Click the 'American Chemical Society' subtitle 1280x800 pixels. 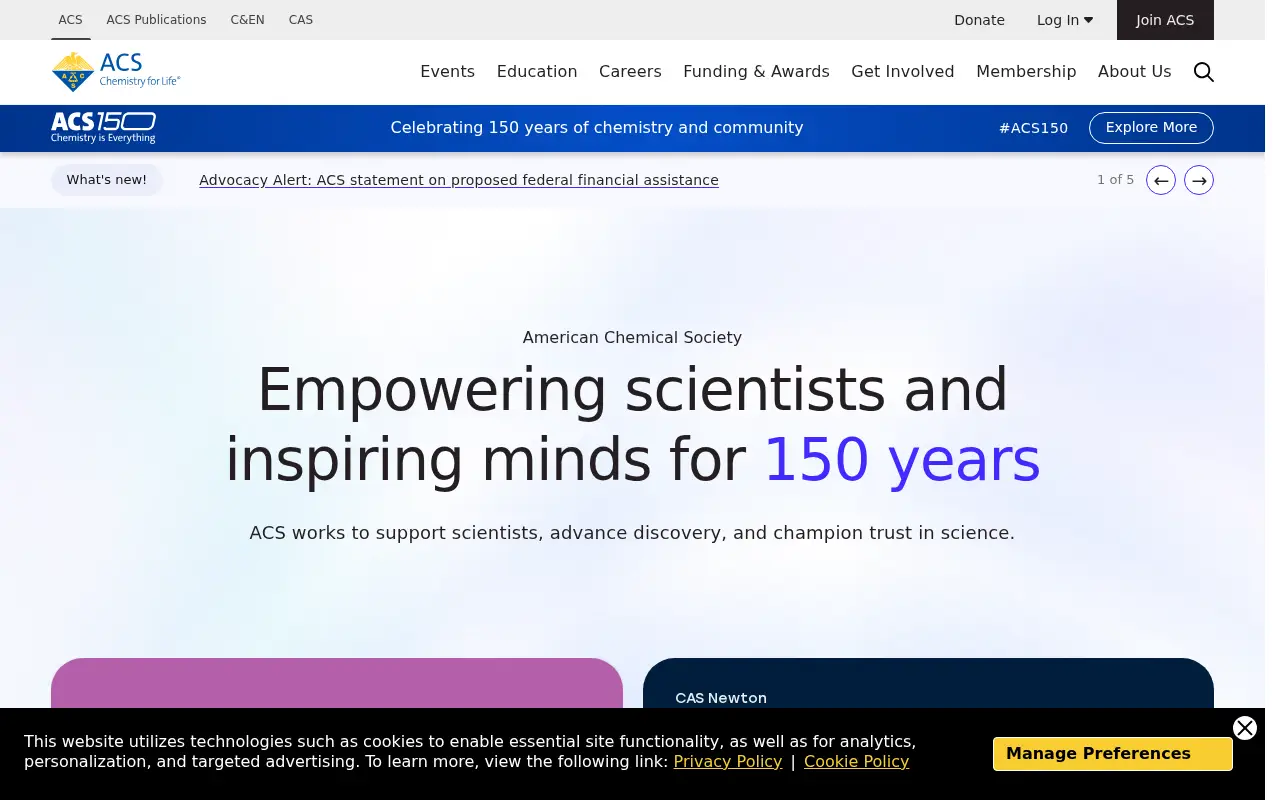pos(632,338)
